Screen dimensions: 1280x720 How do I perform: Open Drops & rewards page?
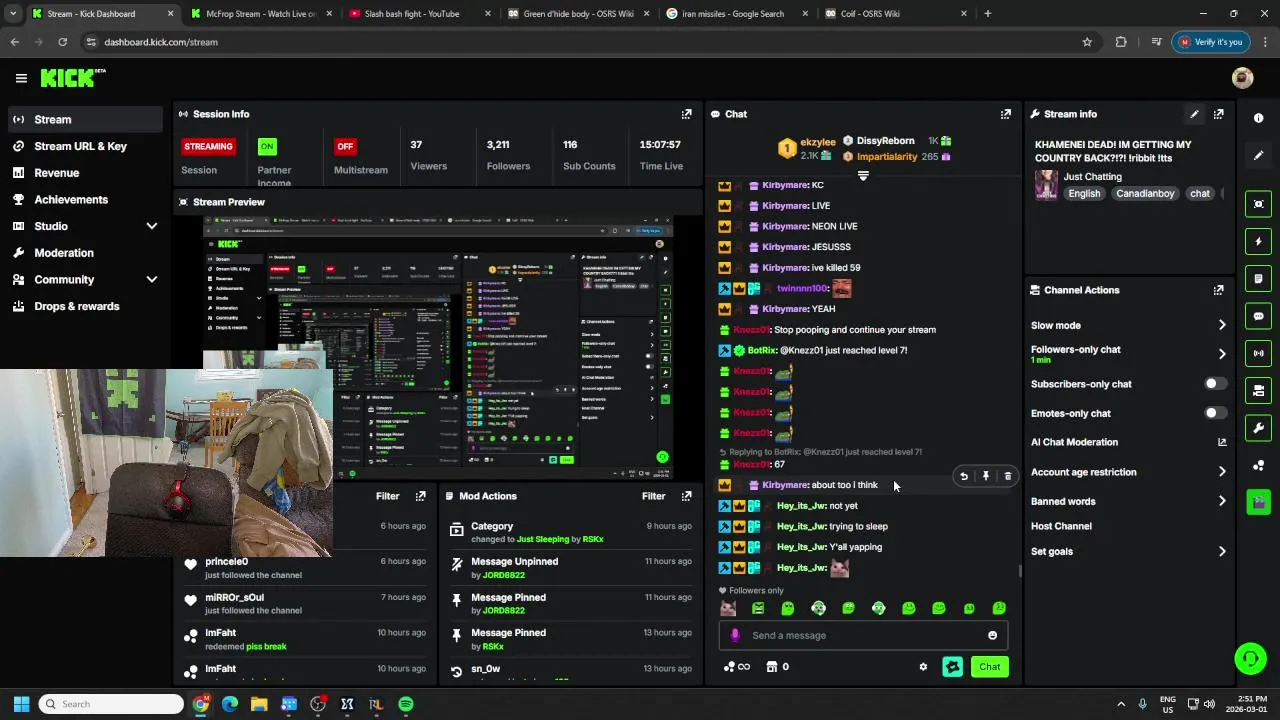pyautogui.click(x=84, y=306)
